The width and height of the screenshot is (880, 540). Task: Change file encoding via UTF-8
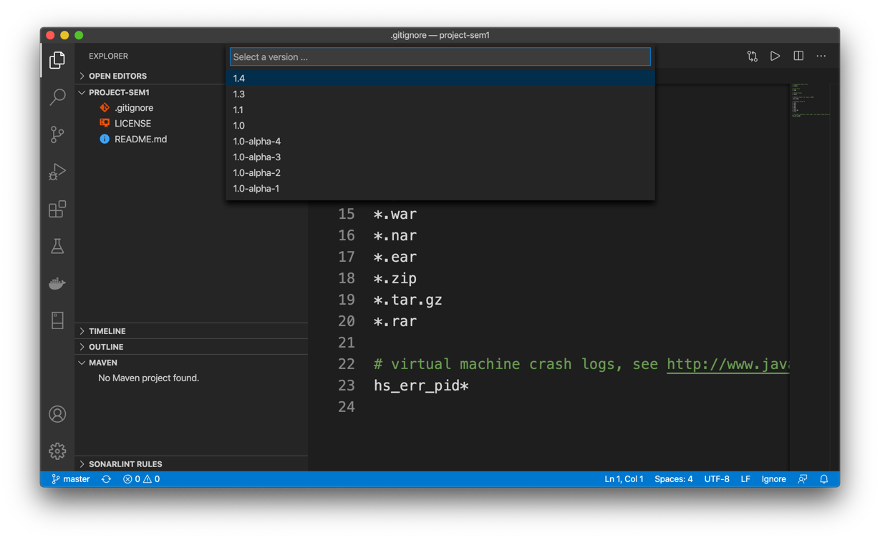point(717,479)
